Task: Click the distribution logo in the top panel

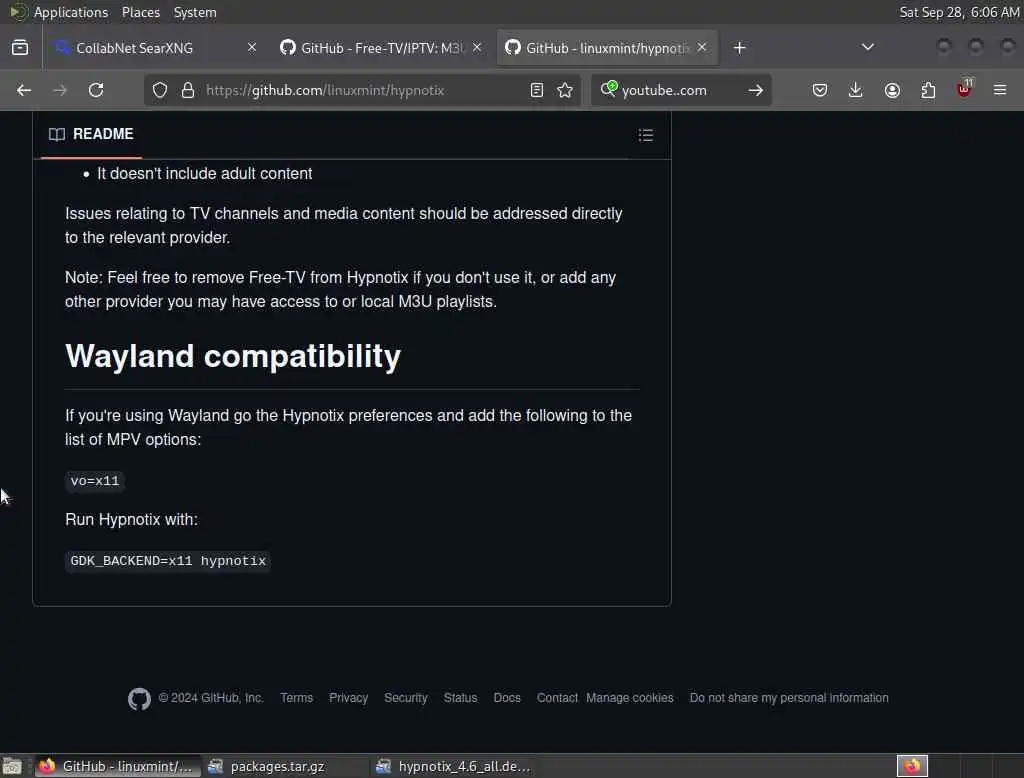Action: click(x=18, y=12)
